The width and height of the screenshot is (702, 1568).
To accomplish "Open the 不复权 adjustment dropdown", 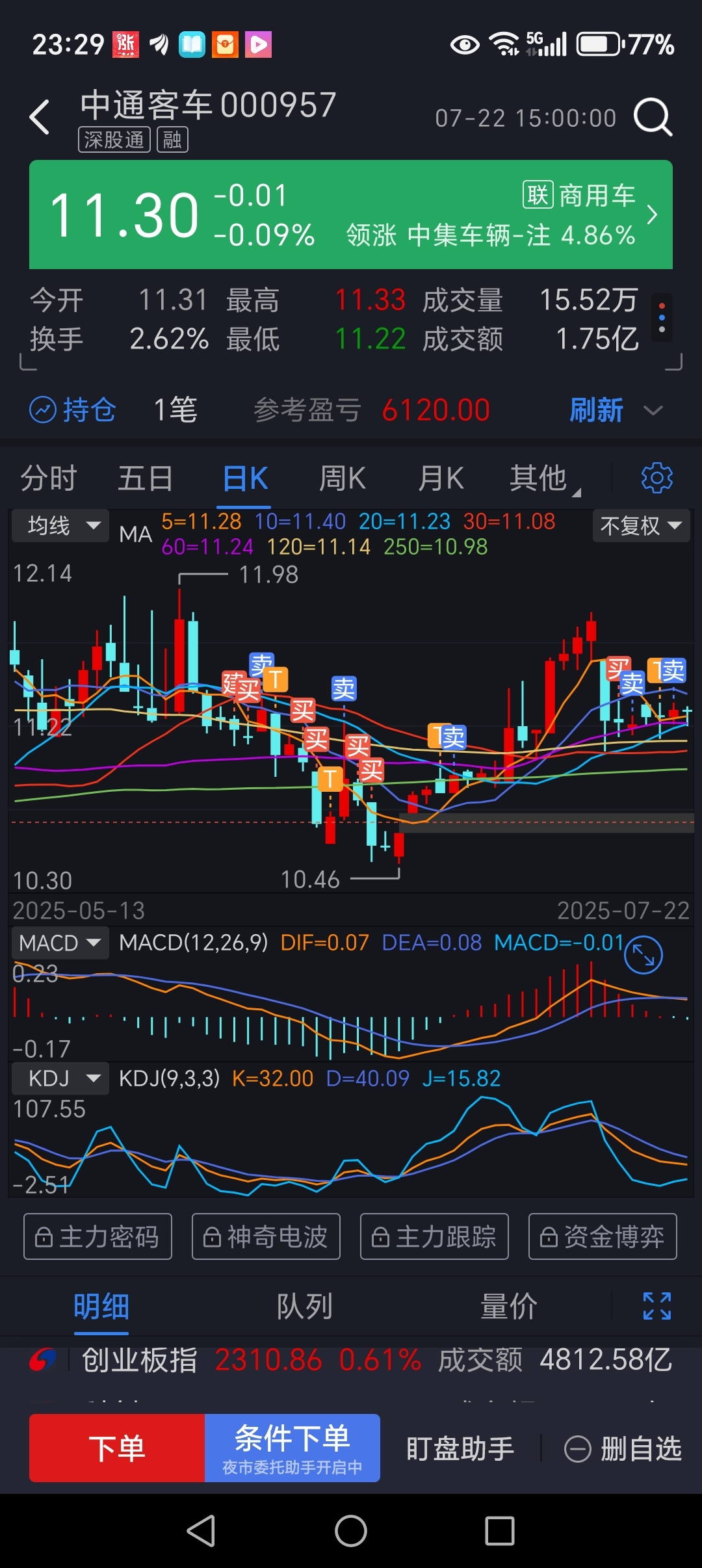I will (641, 525).
